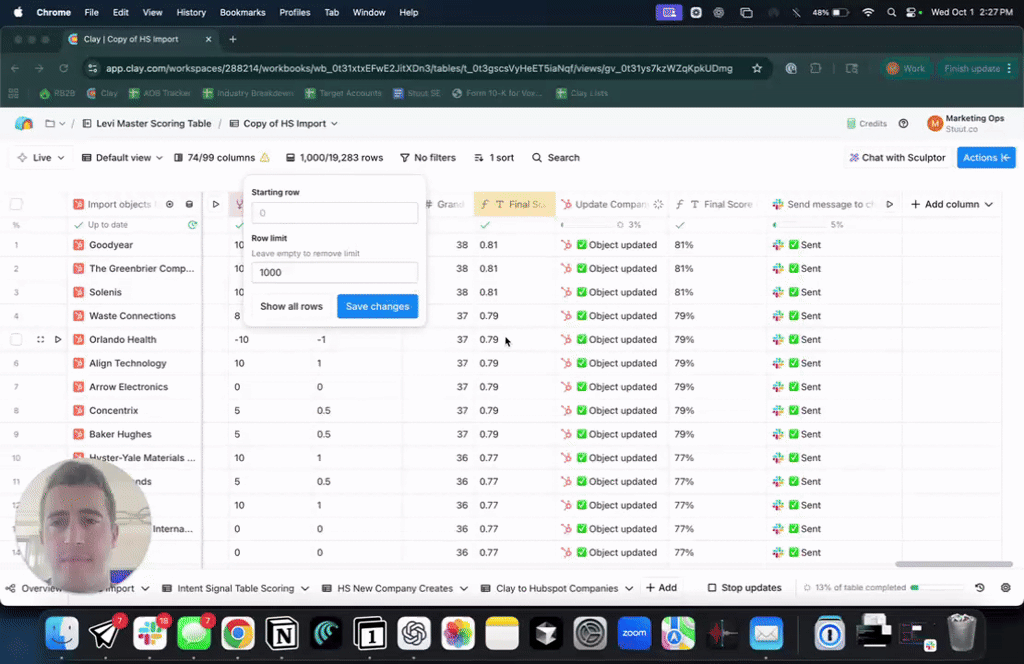Click the play icon on Orlando Health row

(x=58, y=340)
